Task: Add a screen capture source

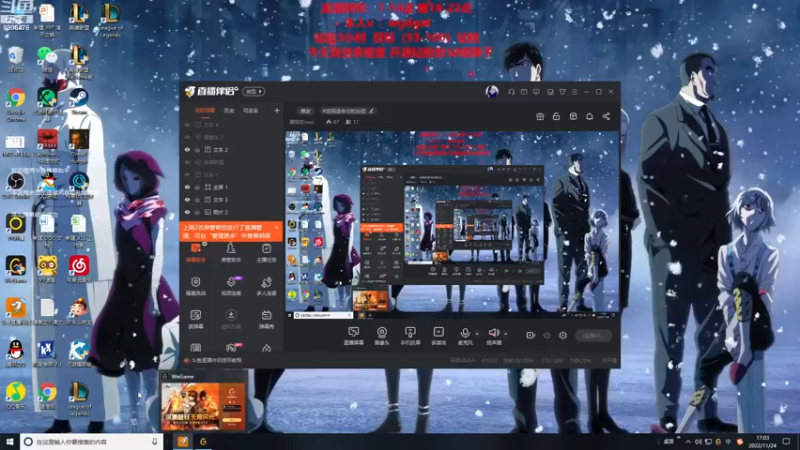Action: click(354, 336)
